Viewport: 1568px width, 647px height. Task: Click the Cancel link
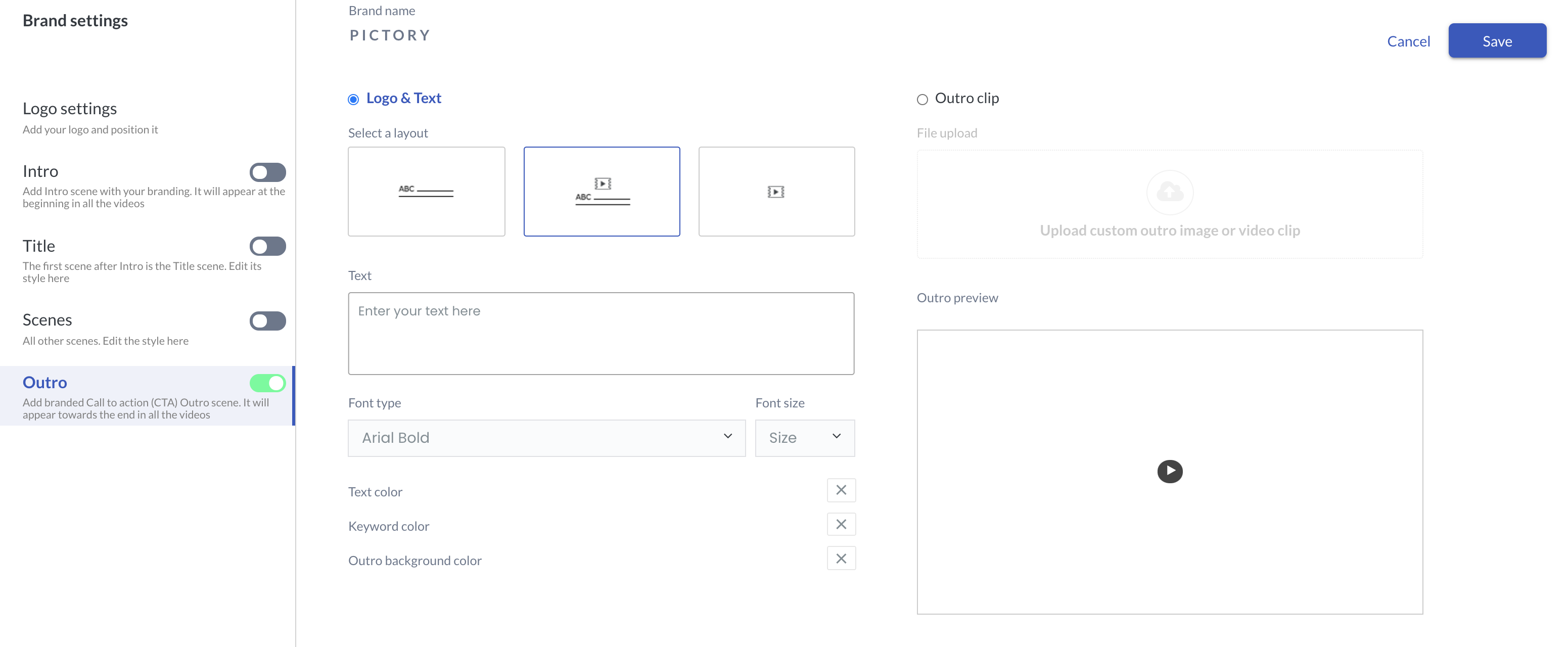point(1408,41)
